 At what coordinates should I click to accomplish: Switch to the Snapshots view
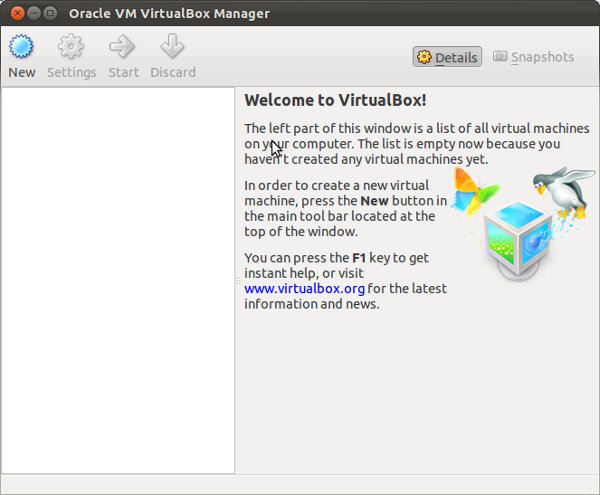click(x=533, y=57)
